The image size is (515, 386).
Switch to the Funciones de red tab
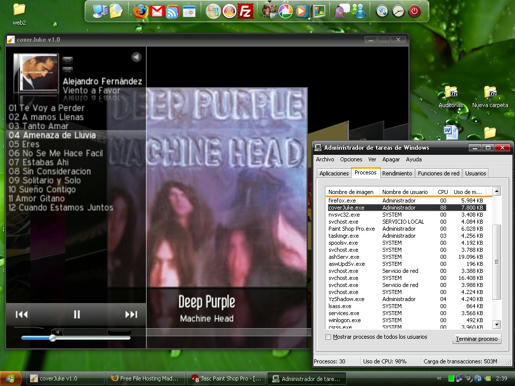pos(438,173)
